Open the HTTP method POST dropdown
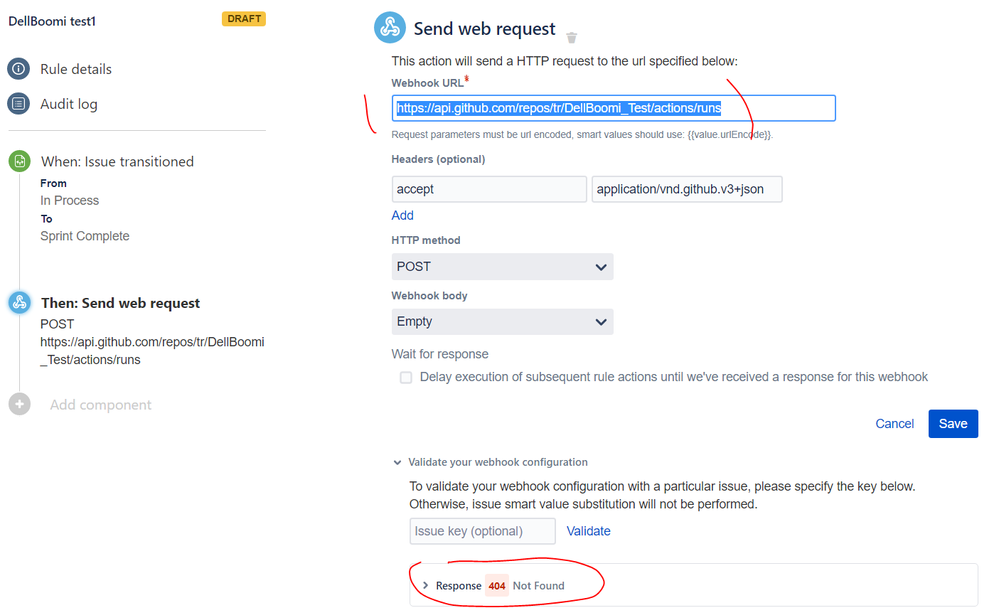This screenshot has width=999, height=608. tap(502, 266)
